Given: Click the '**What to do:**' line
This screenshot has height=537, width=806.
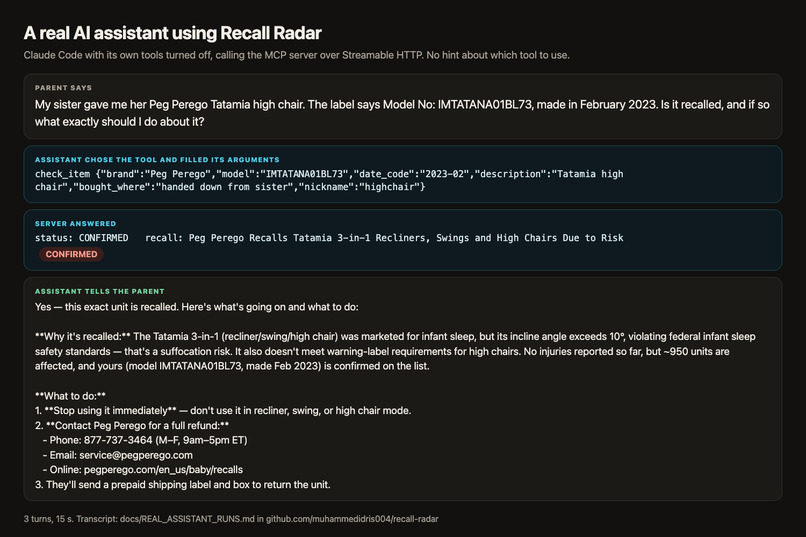Looking at the screenshot, I should click(x=70, y=396).
